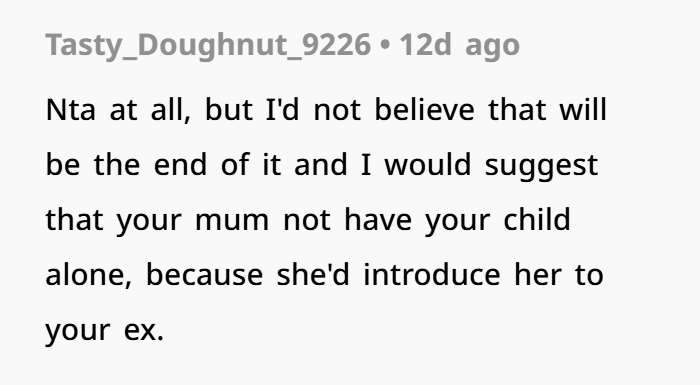700x385 pixels.
Task: Click the word would in the second line
Action: click(x=428, y=164)
